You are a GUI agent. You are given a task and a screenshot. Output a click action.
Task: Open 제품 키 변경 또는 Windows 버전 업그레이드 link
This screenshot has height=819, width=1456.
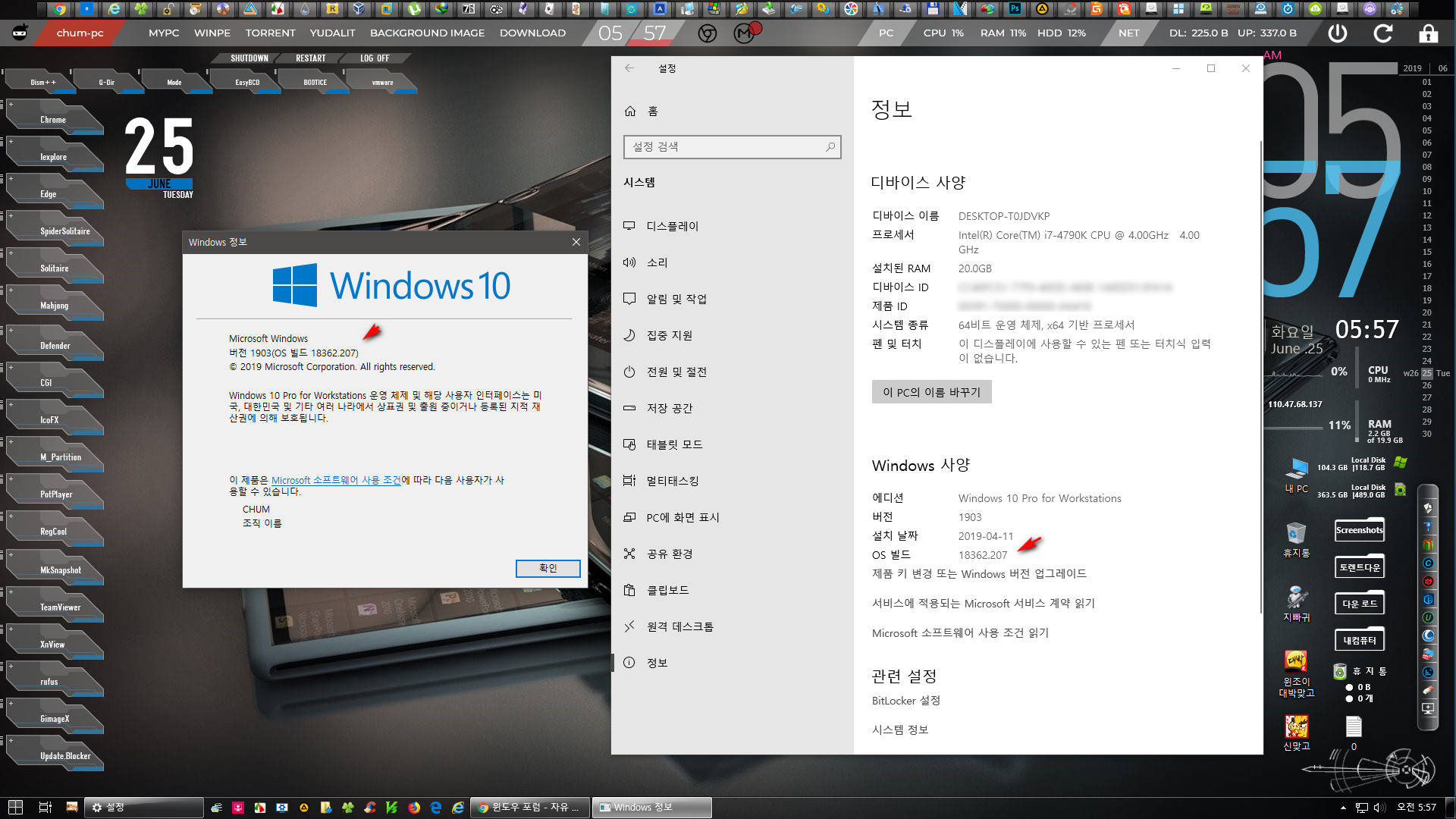coord(979,574)
